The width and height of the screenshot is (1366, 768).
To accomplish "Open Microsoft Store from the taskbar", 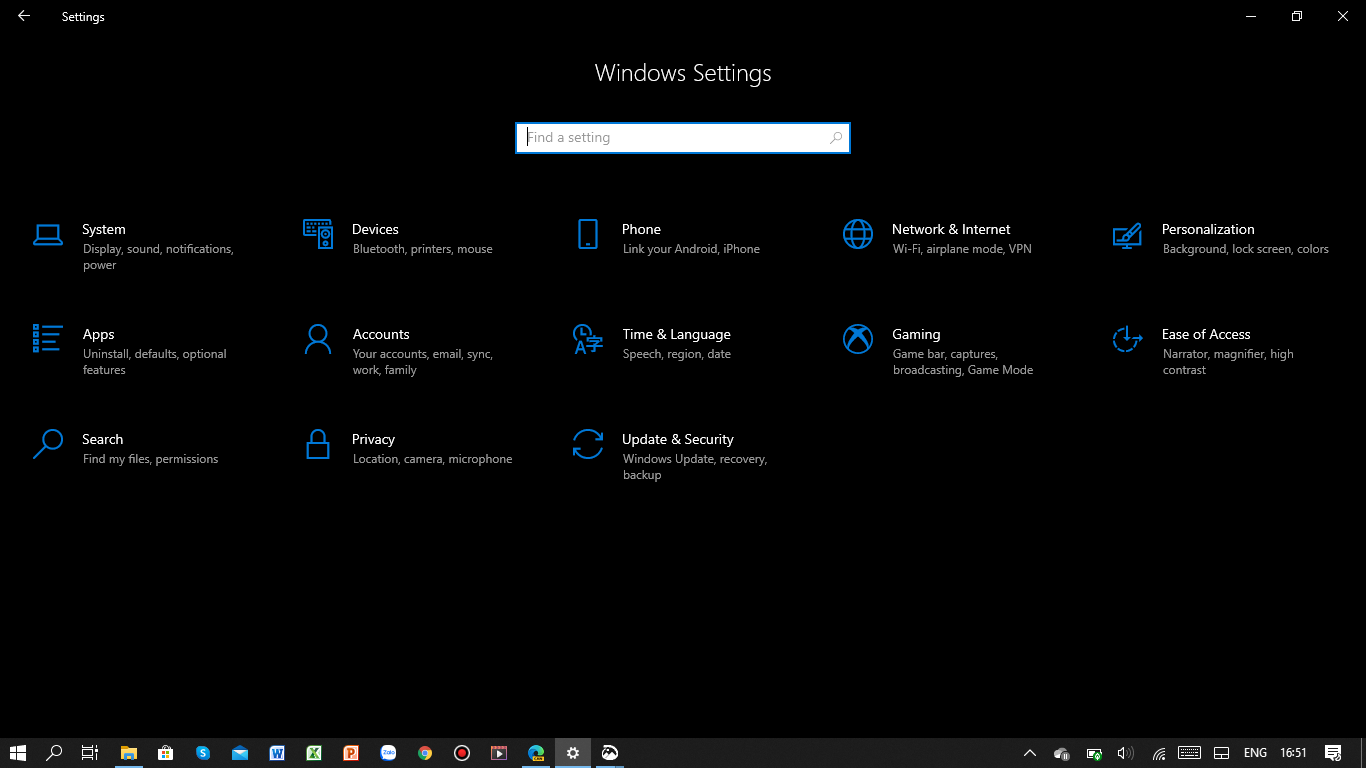I will coord(166,753).
